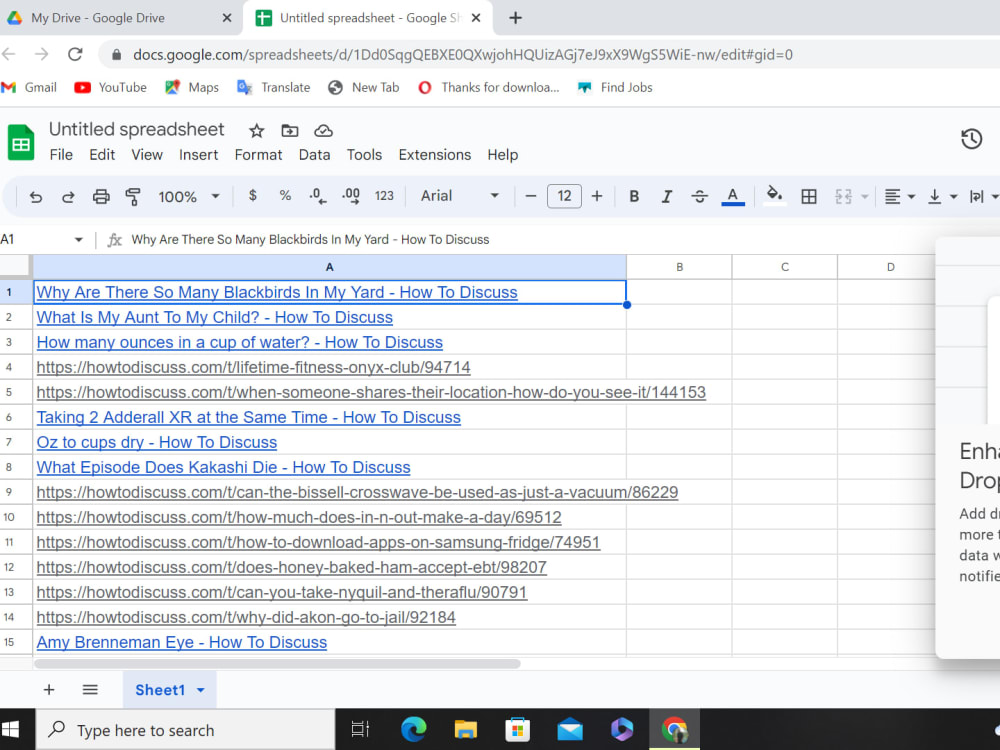Viewport: 1000px width, 750px height.
Task: Open the Arial font dropdown
Action: (x=459, y=196)
